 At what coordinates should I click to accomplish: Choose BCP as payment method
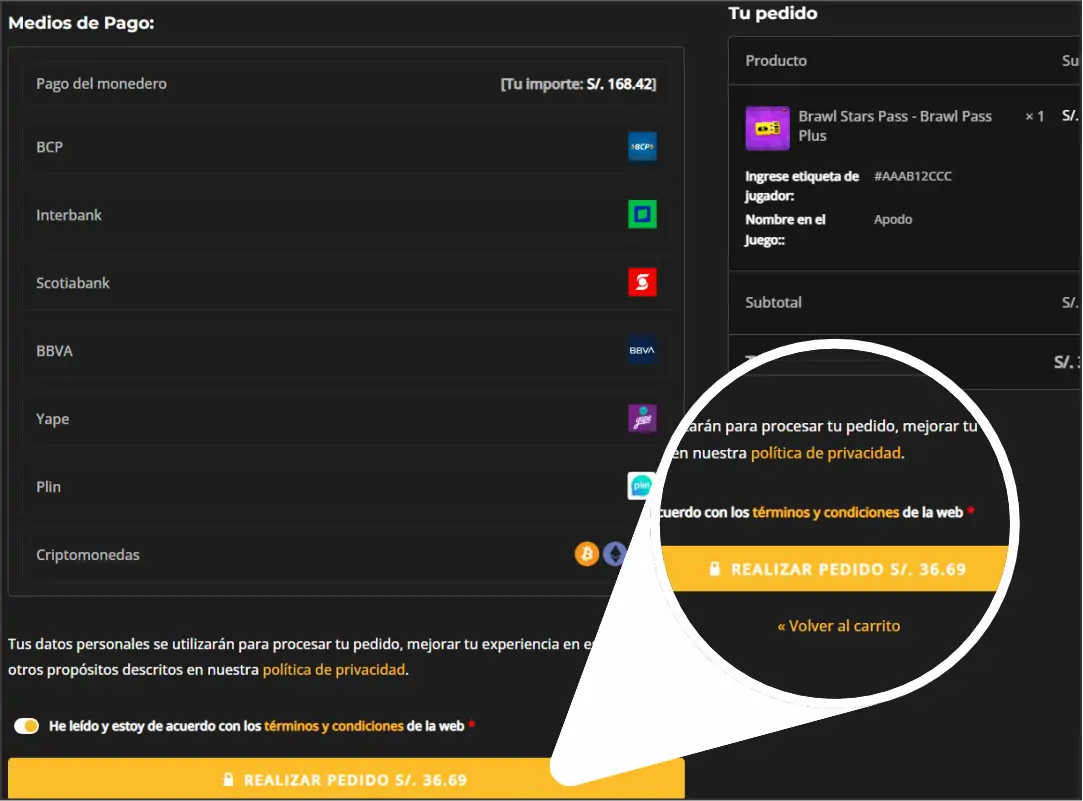click(346, 147)
